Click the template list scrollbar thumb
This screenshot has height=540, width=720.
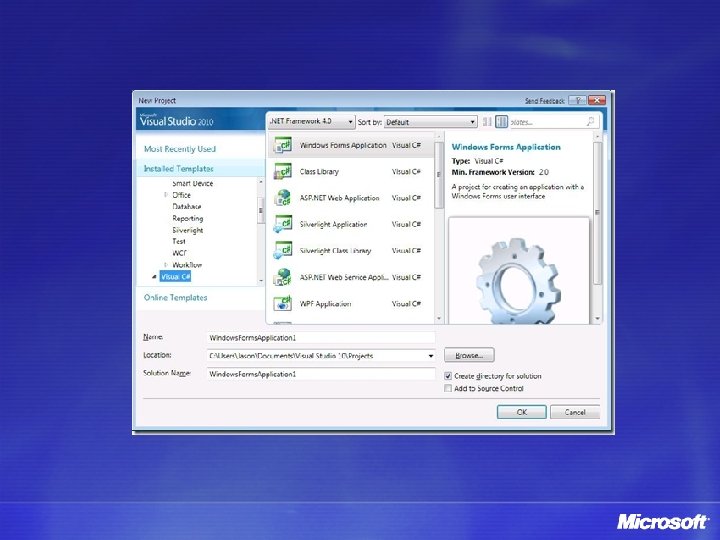(439, 174)
